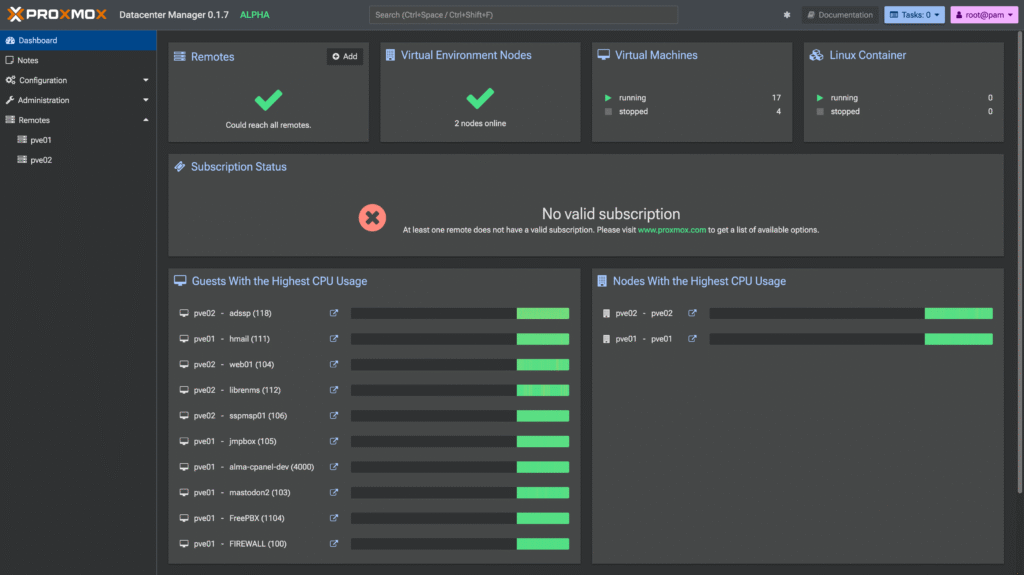
Task: Open external link for pve02 node
Action: point(692,313)
